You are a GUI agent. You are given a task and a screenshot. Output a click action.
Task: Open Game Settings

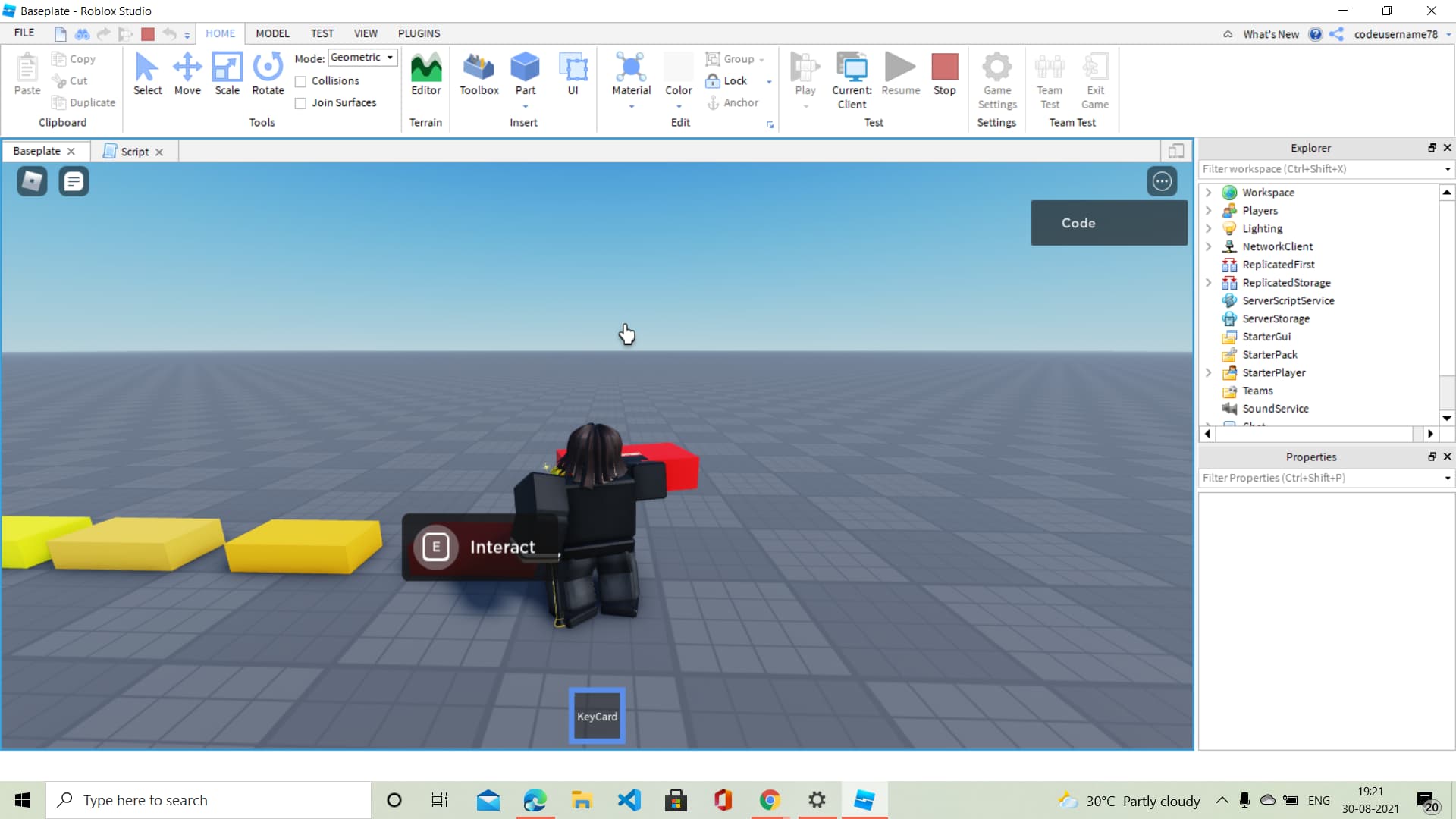coord(996,80)
